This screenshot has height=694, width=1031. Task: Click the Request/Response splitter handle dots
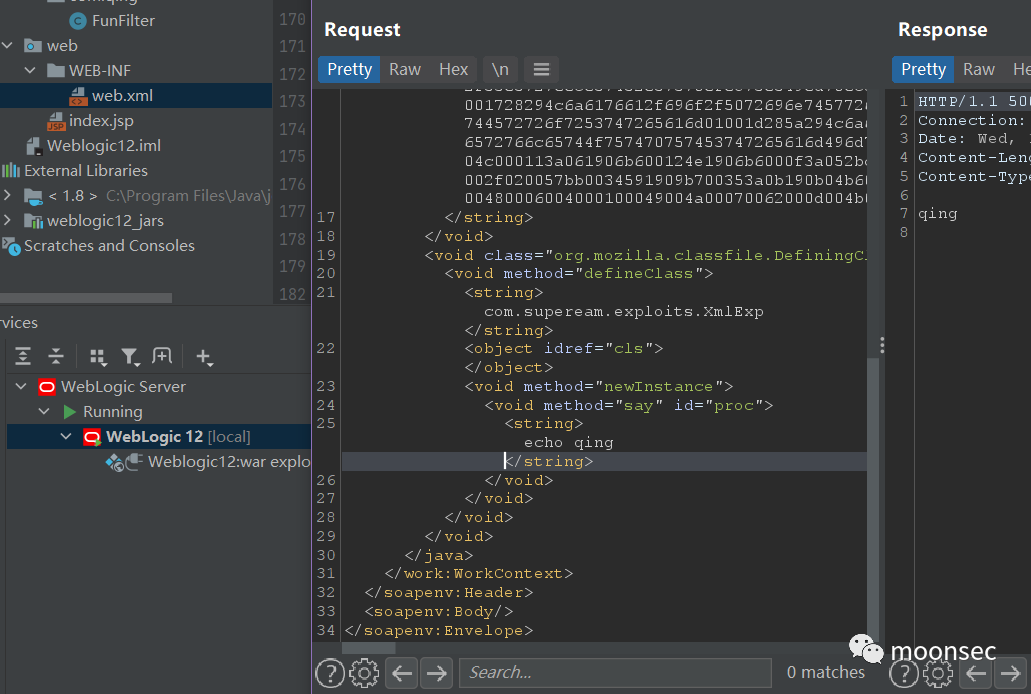pyautogui.click(x=882, y=345)
